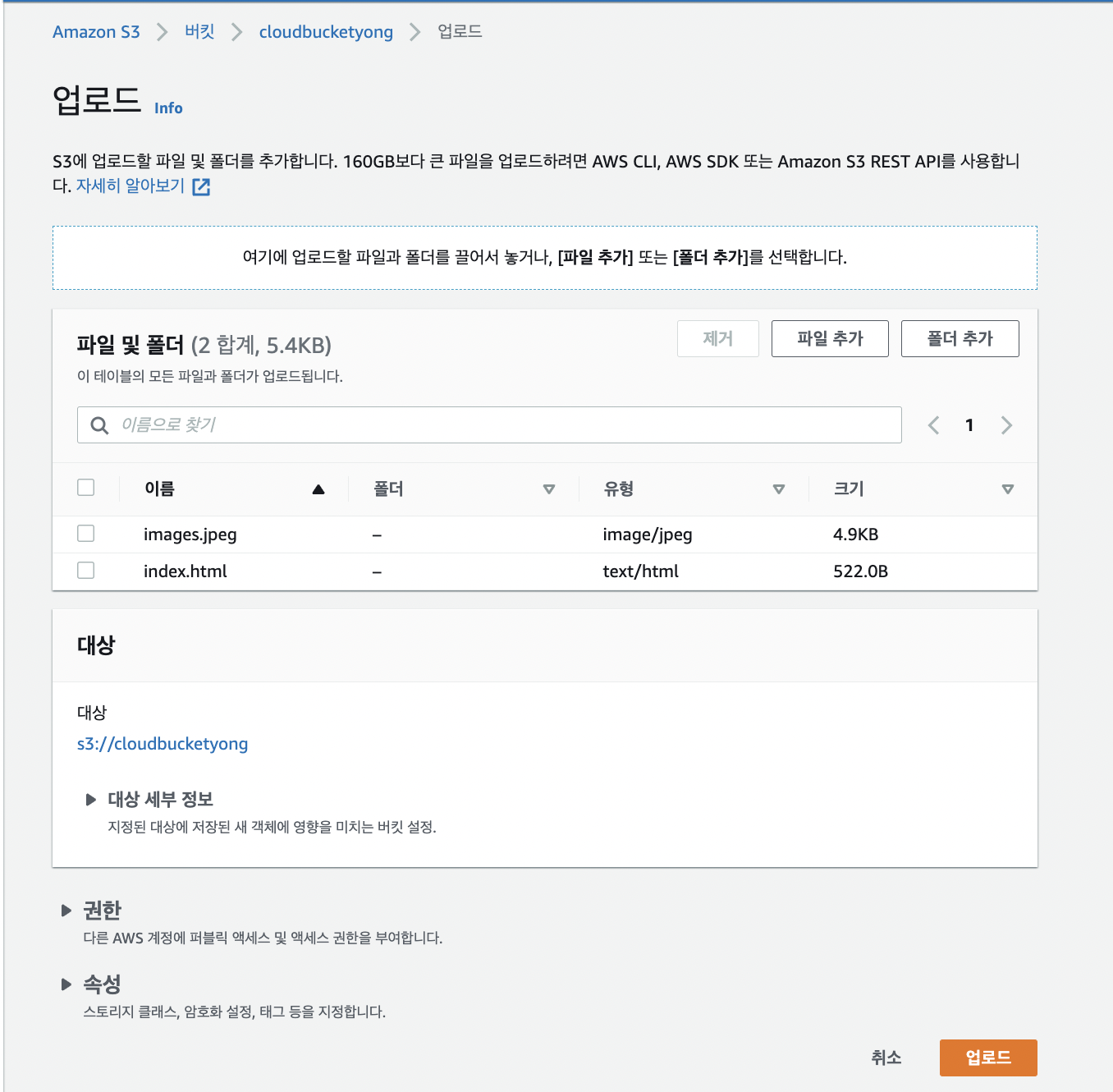
Task: Expand the 권한 section
Action: click(x=66, y=911)
